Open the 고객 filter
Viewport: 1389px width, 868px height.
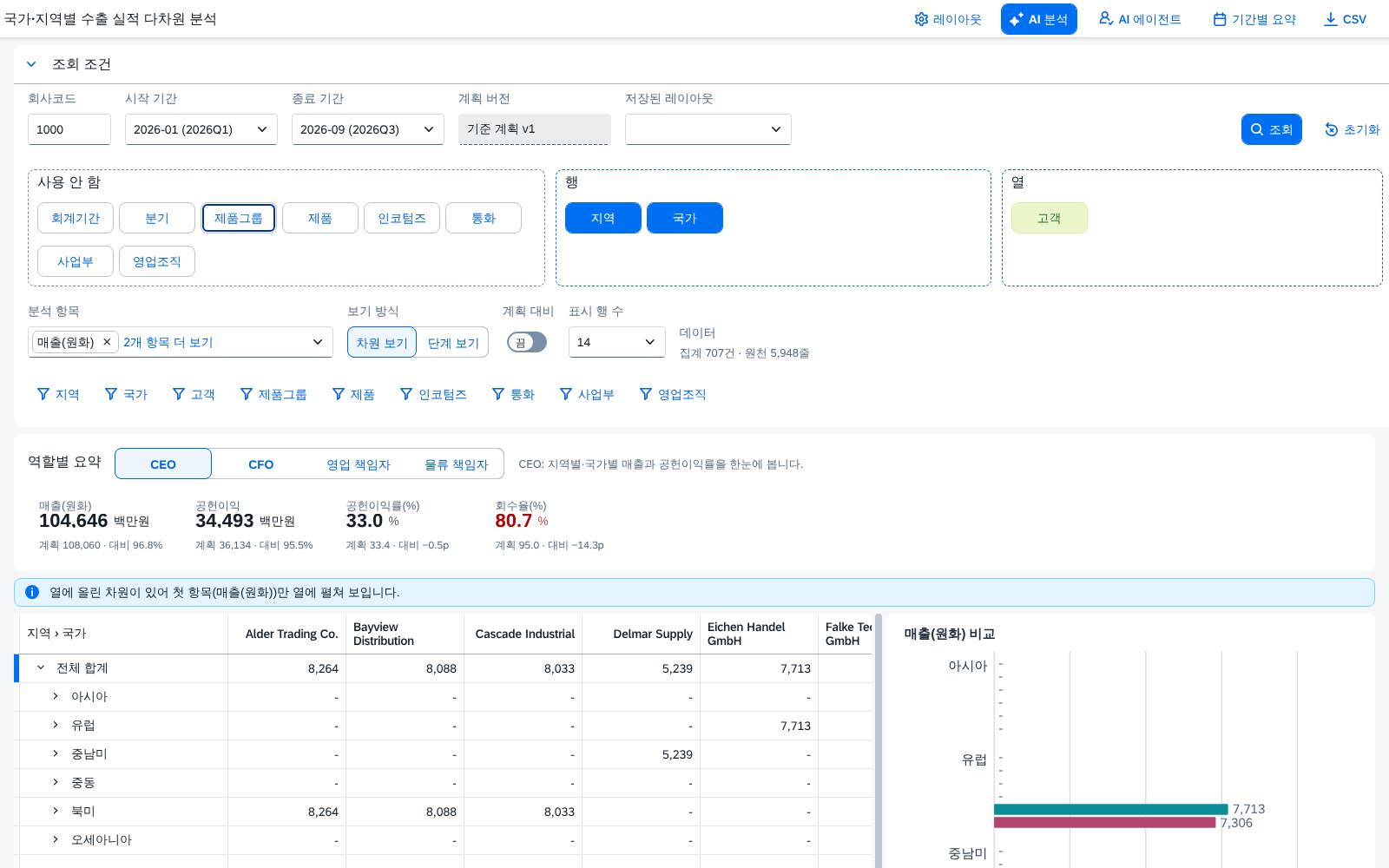tap(194, 394)
